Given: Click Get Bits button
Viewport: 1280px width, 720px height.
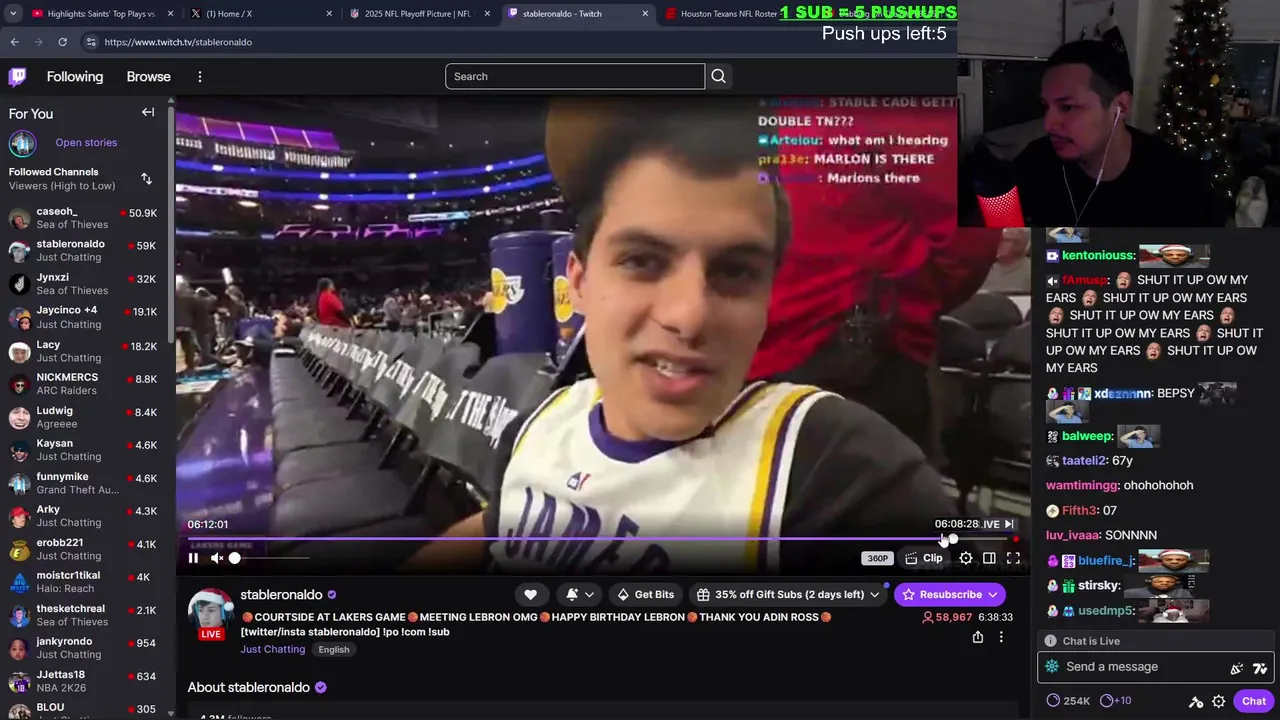Looking at the screenshot, I should (645, 594).
